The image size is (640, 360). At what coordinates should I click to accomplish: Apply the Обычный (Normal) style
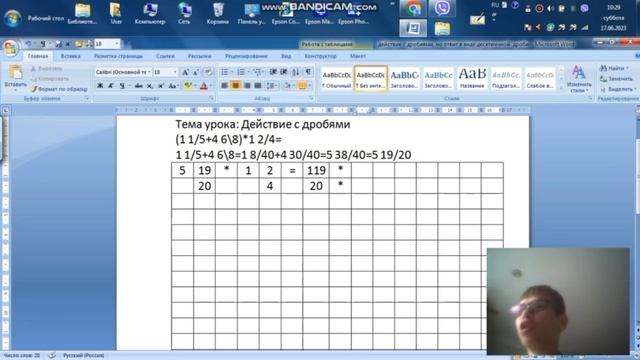click(x=337, y=78)
